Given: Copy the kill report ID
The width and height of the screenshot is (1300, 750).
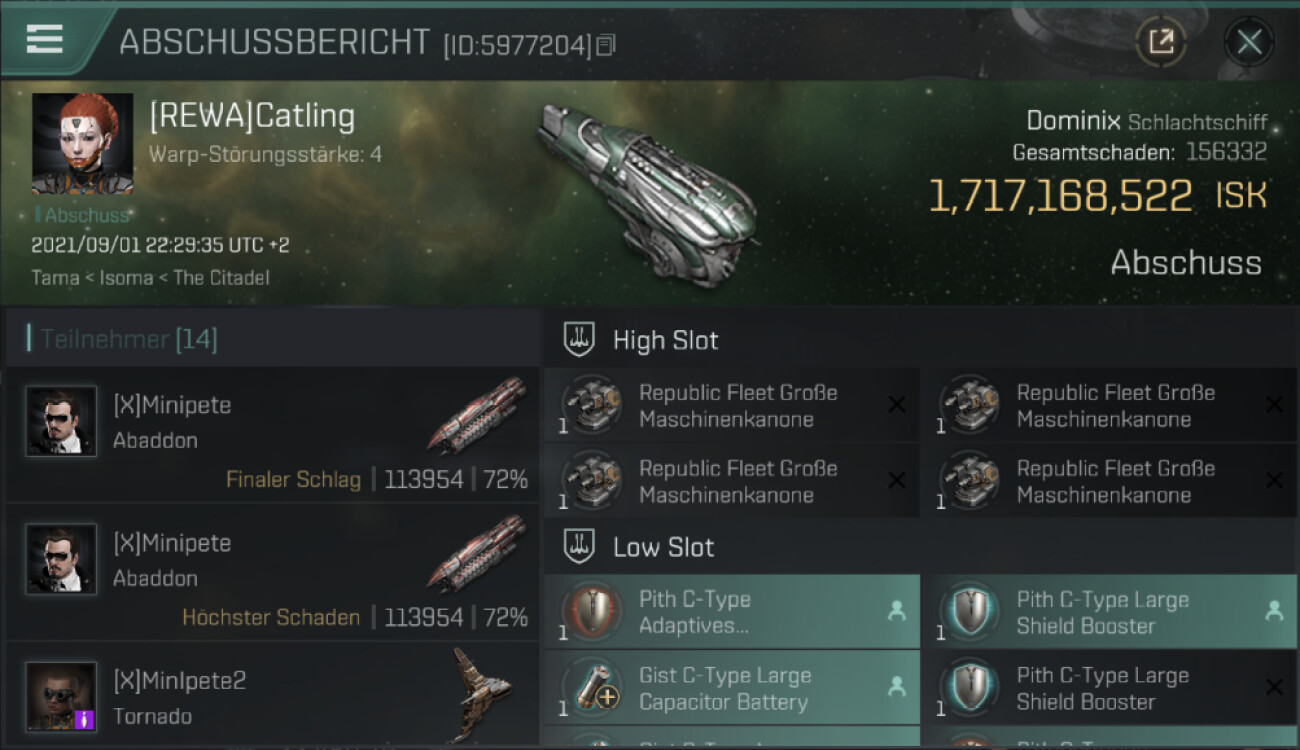Looking at the screenshot, I should (606, 45).
